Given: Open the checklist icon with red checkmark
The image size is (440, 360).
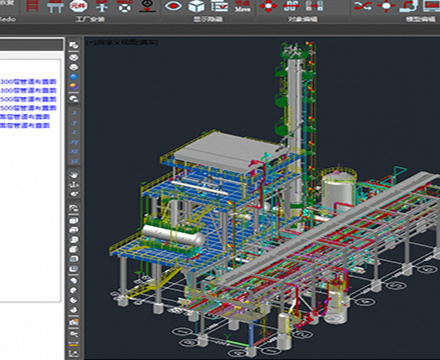Looking at the screenshot, I should tap(219, 6).
